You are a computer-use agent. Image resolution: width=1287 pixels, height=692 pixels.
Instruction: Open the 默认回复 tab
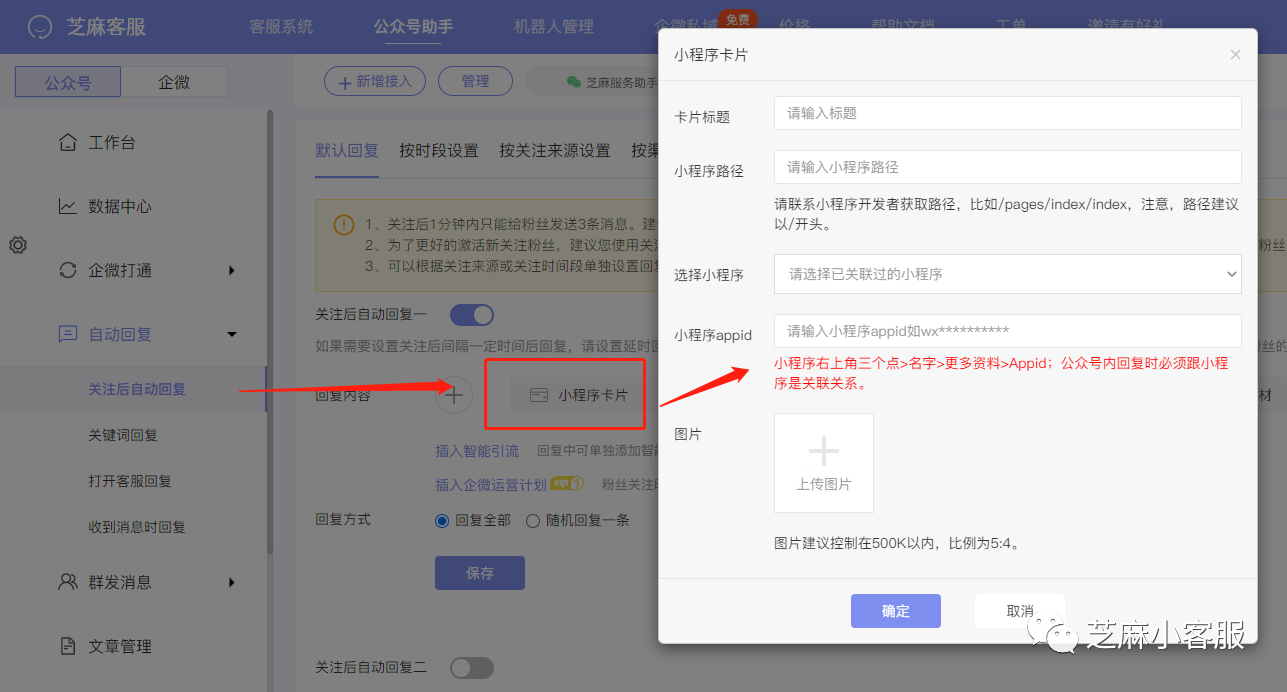[347, 150]
